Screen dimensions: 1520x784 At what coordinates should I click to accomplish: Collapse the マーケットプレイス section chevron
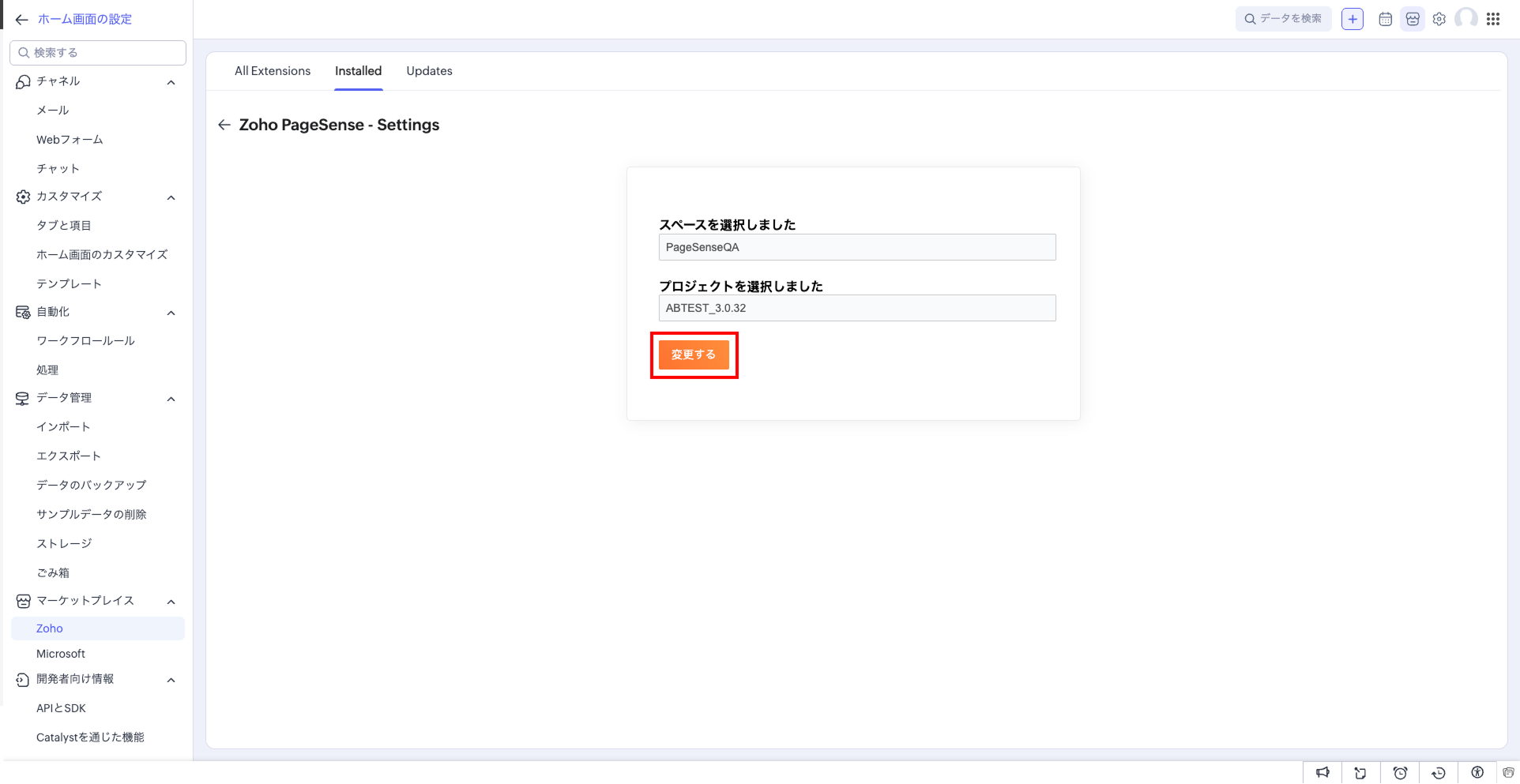171,602
